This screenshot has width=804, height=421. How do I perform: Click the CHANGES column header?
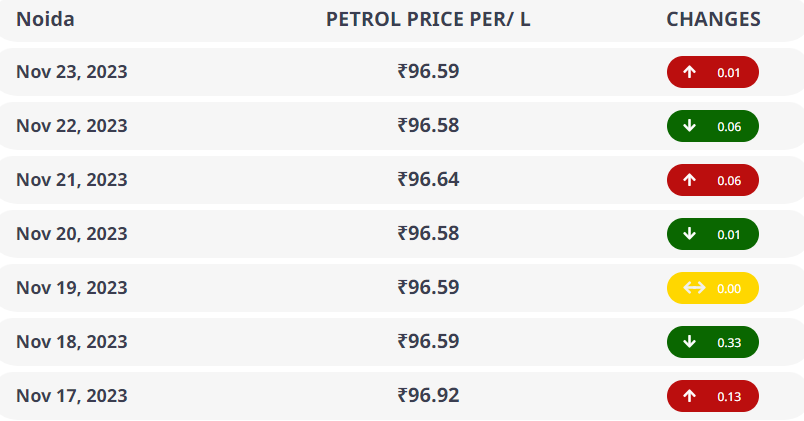[713, 19]
